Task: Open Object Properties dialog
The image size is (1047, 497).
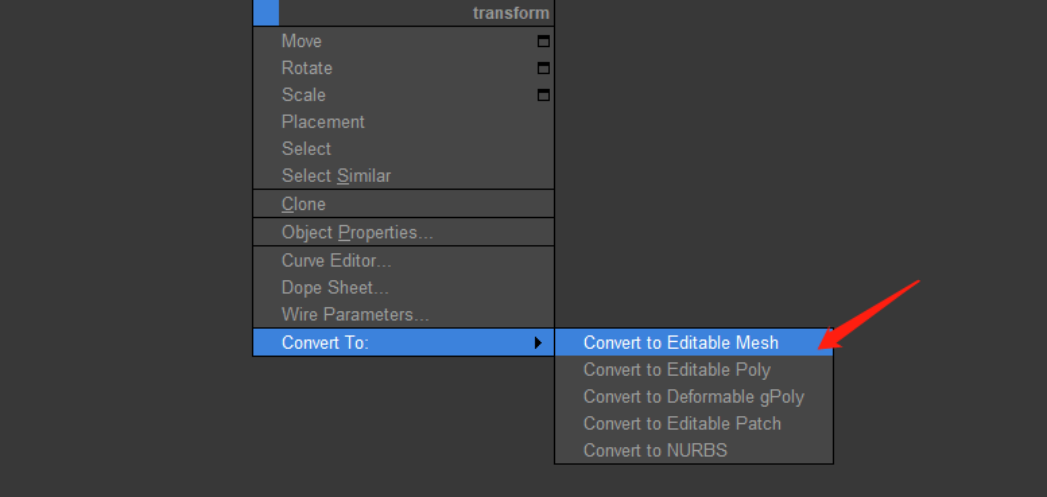Action: (x=357, y=232)
